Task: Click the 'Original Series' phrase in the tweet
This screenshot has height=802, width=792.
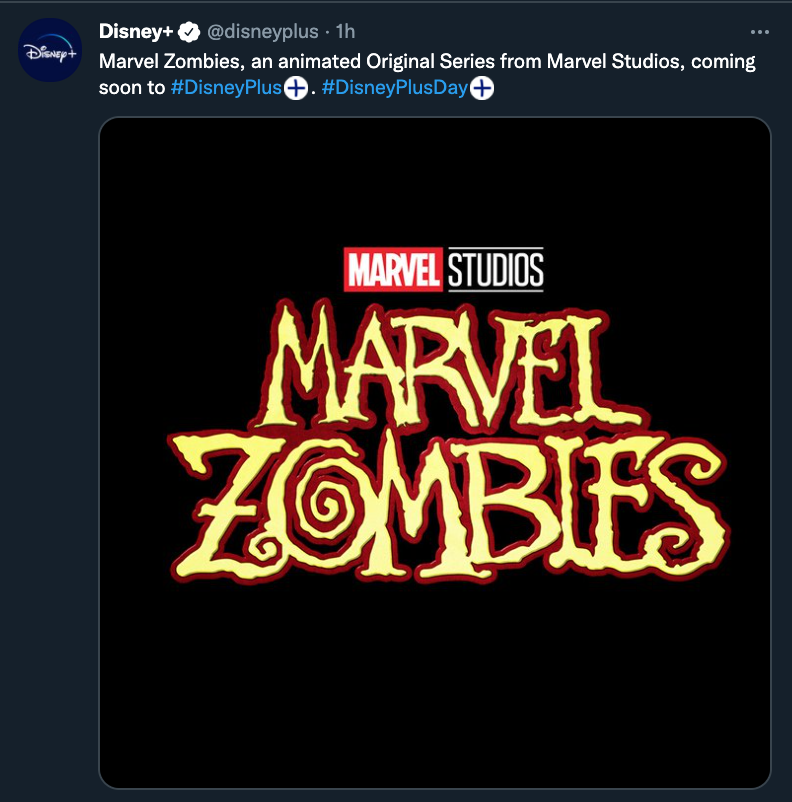Action: pyautogui.click(x=443, y=61)
